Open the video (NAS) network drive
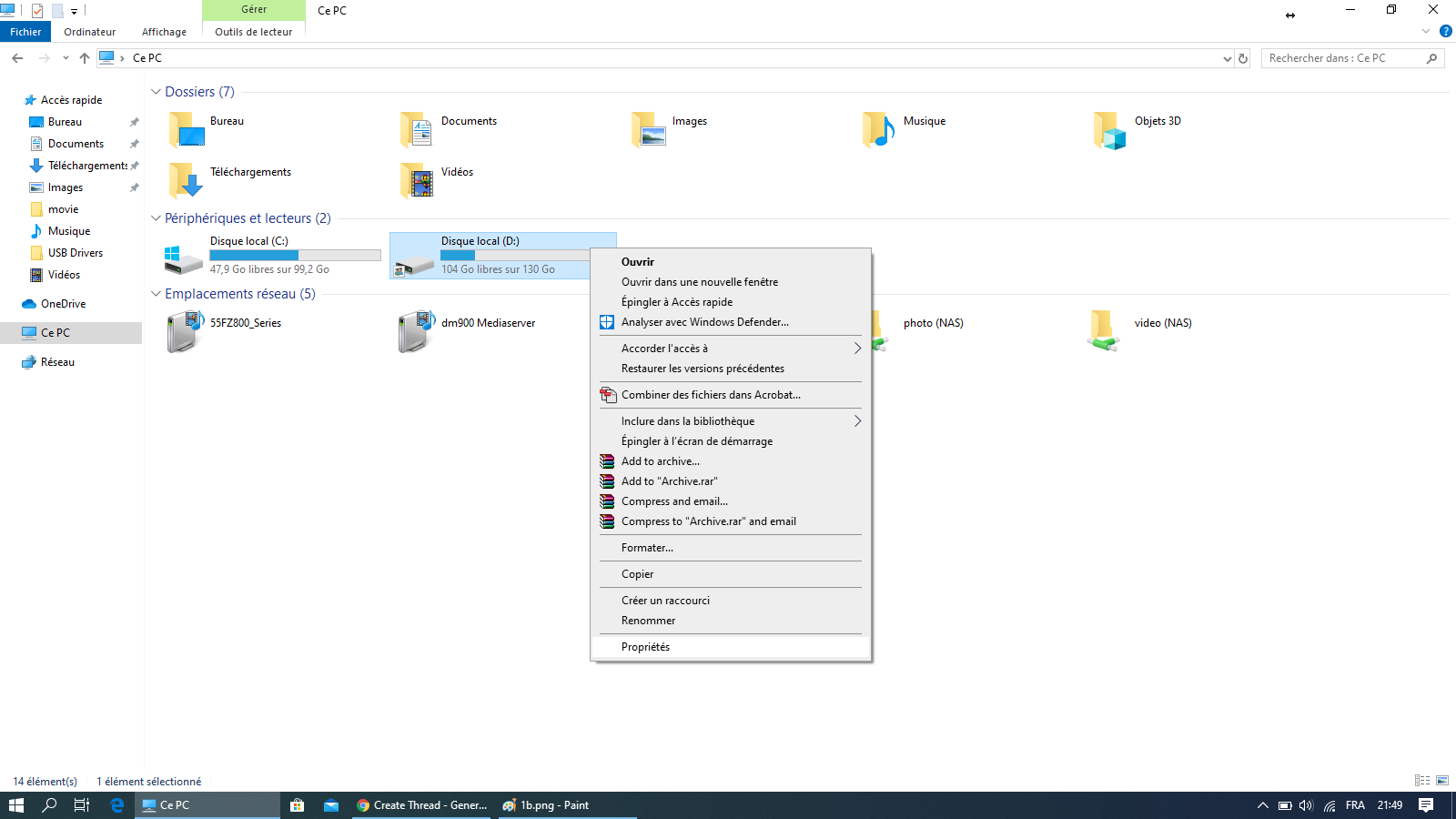Screen dimensions: 1456x819 coord(1104,331)
